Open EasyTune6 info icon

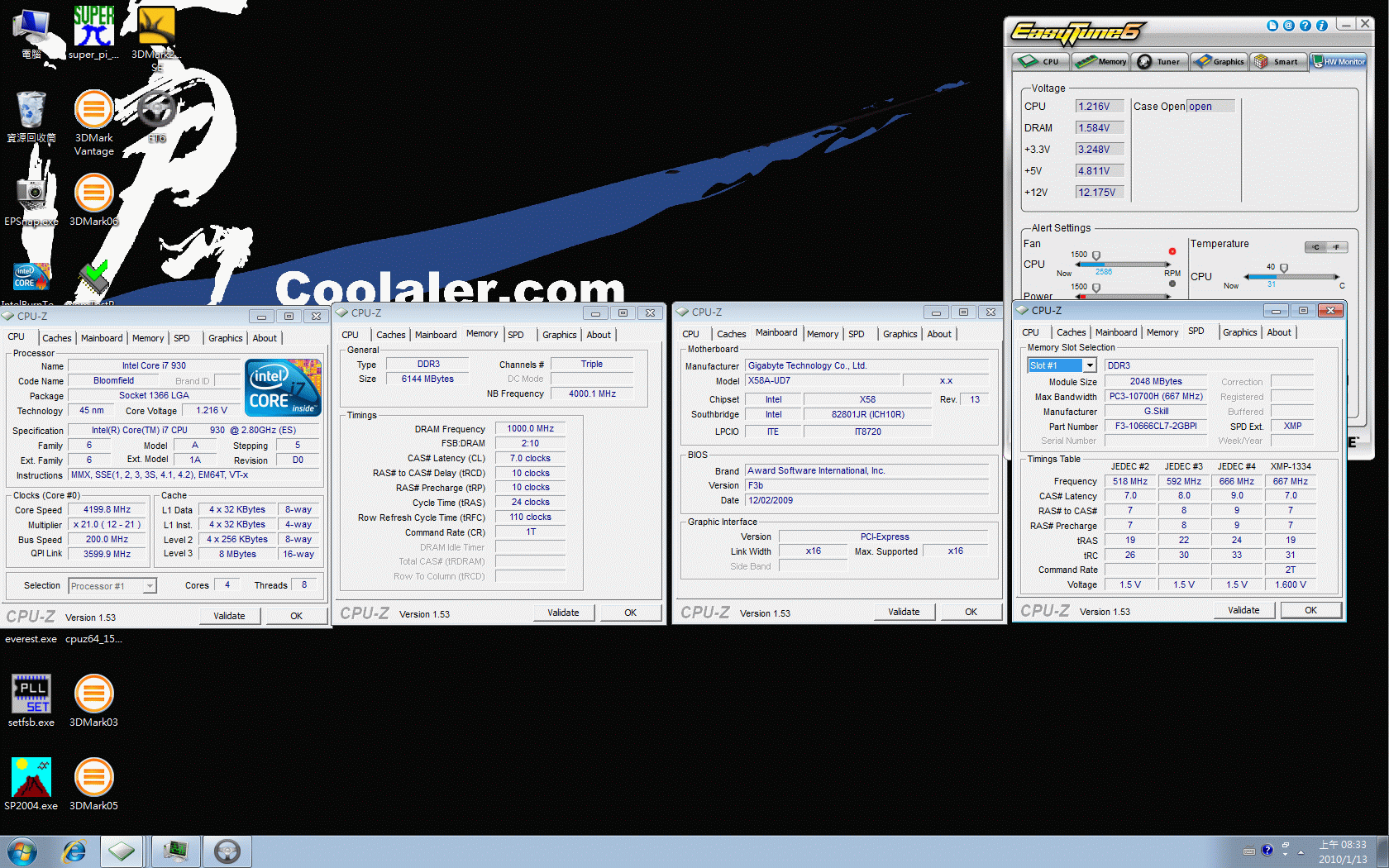[x=1322, y=26]
